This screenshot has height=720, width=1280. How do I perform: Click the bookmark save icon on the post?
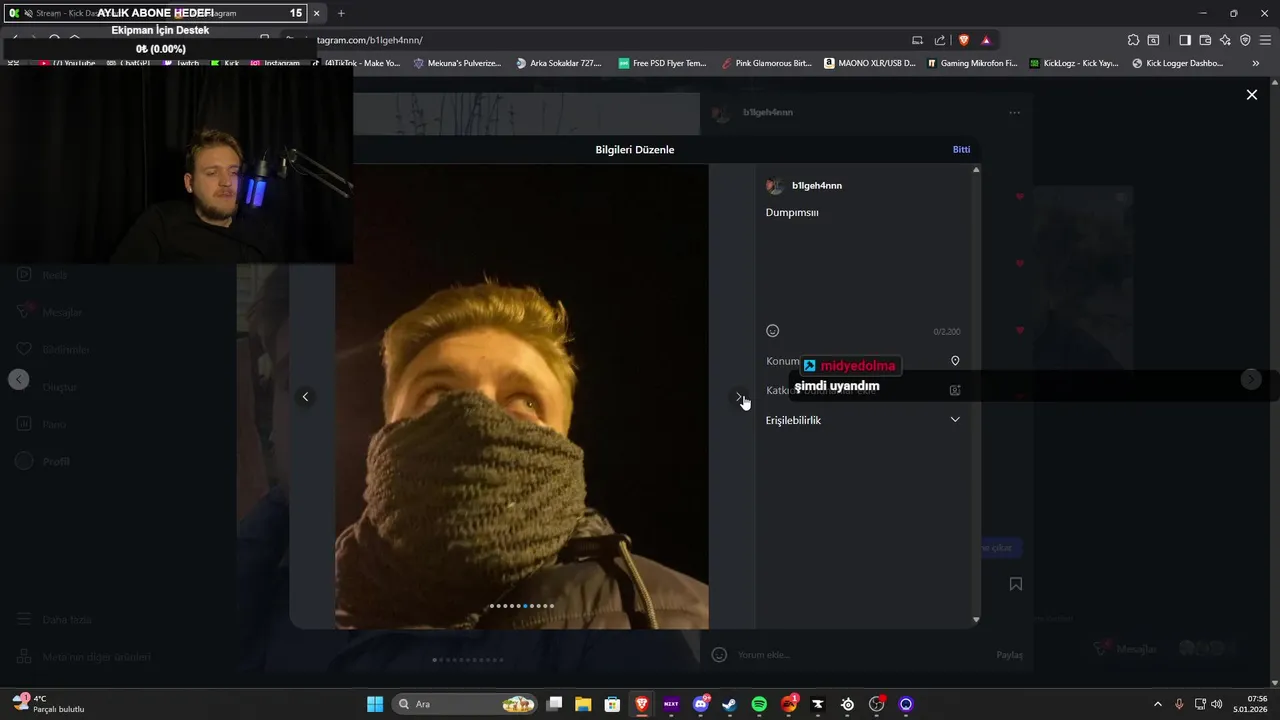pyautogui.click(x=1015, y=584)
